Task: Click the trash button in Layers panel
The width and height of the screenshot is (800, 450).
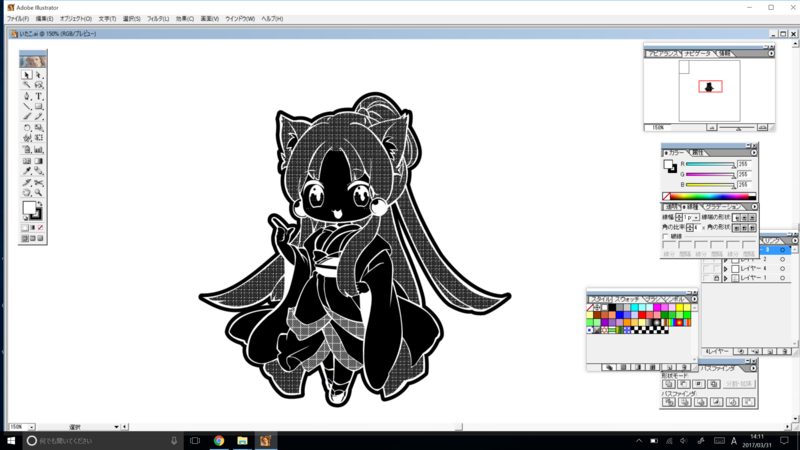Action: coord(785,352)
